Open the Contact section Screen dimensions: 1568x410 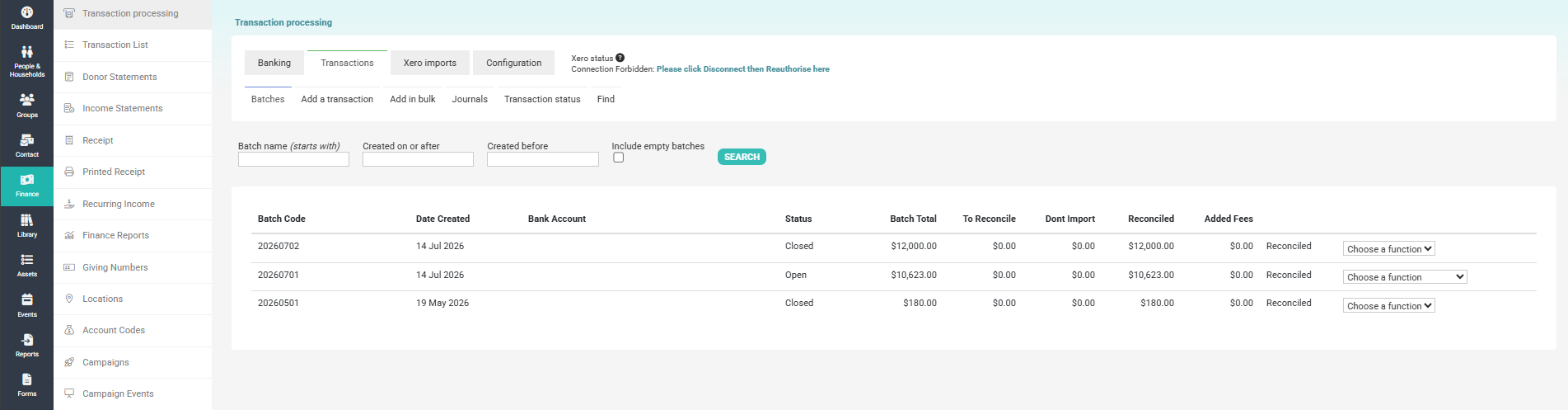click(x=26, y=145)
